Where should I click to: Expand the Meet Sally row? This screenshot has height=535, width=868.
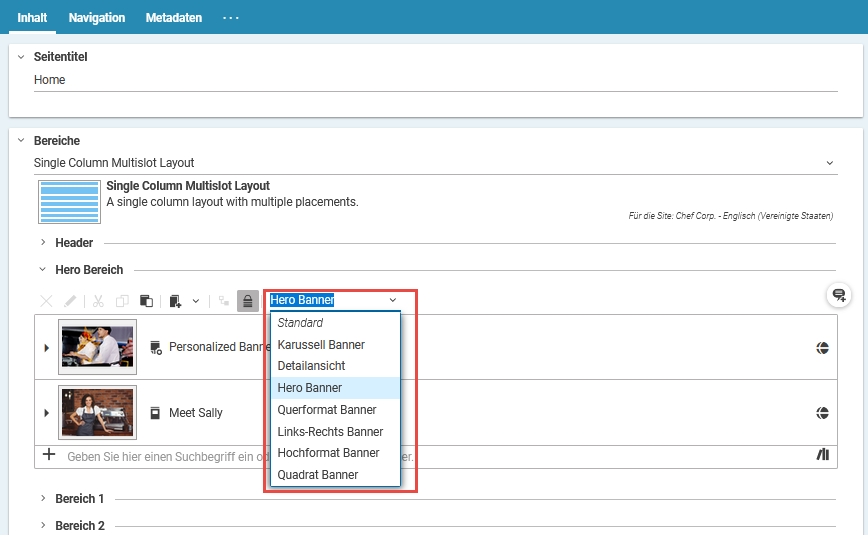(x=46, y=413)
